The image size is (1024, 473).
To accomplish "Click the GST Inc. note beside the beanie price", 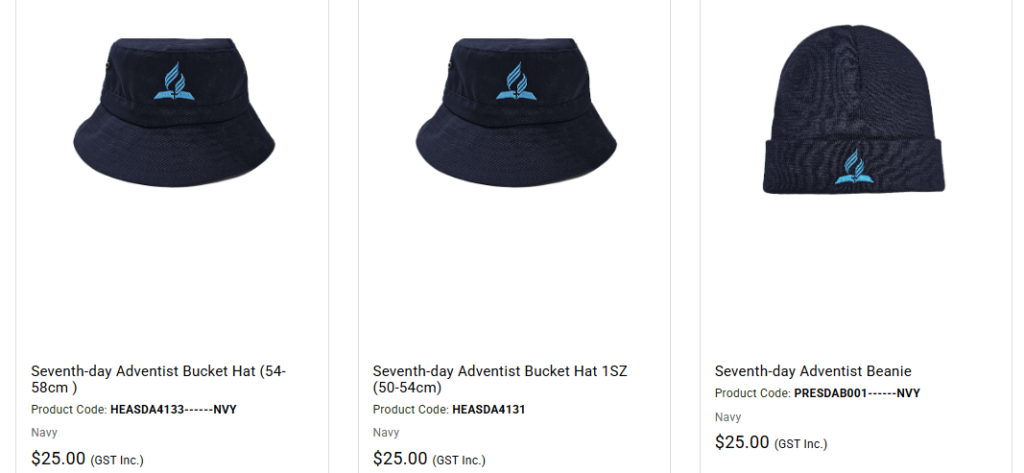I will (x=801, y=444).
